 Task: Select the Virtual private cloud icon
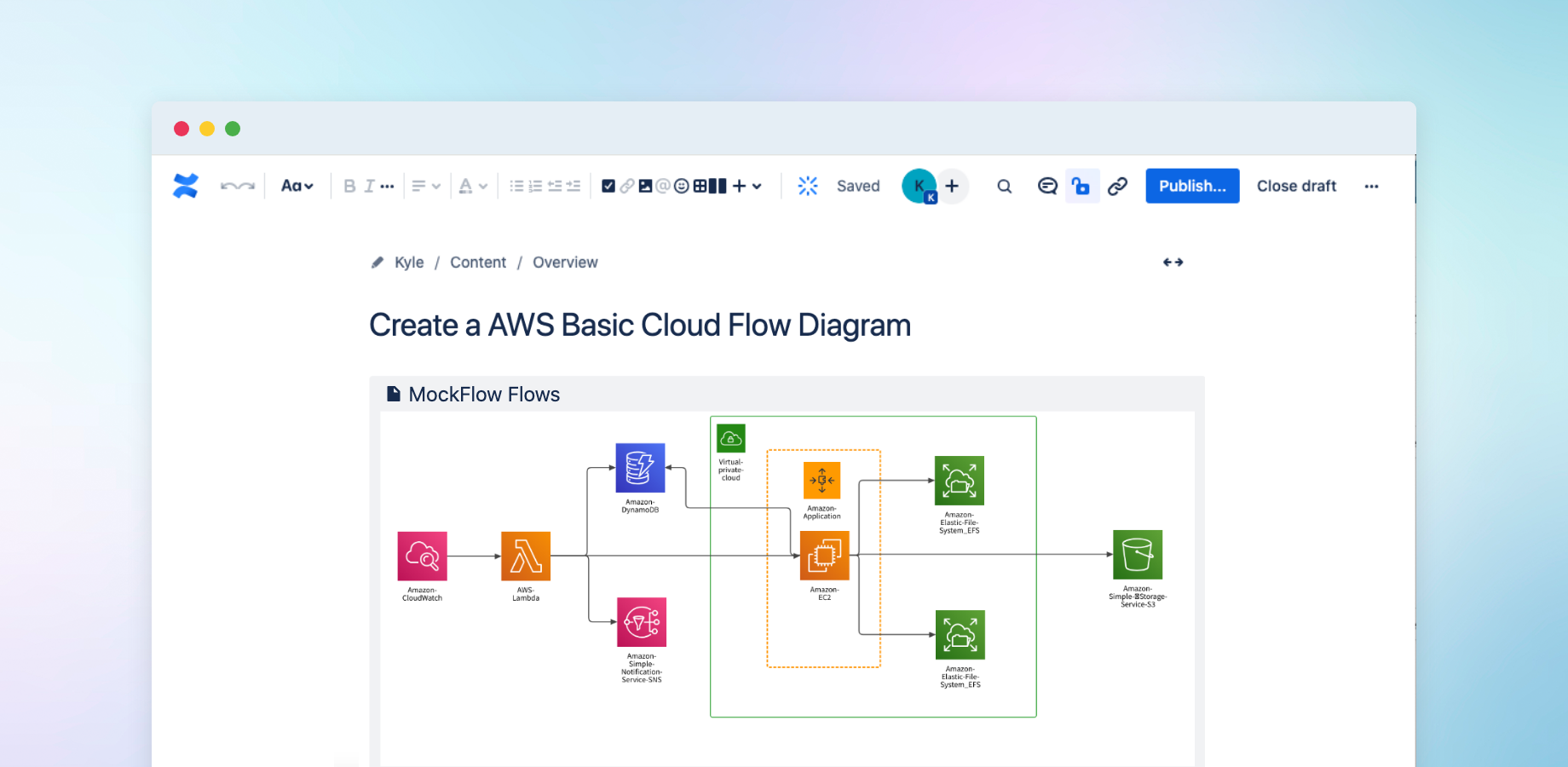(731, 438)
